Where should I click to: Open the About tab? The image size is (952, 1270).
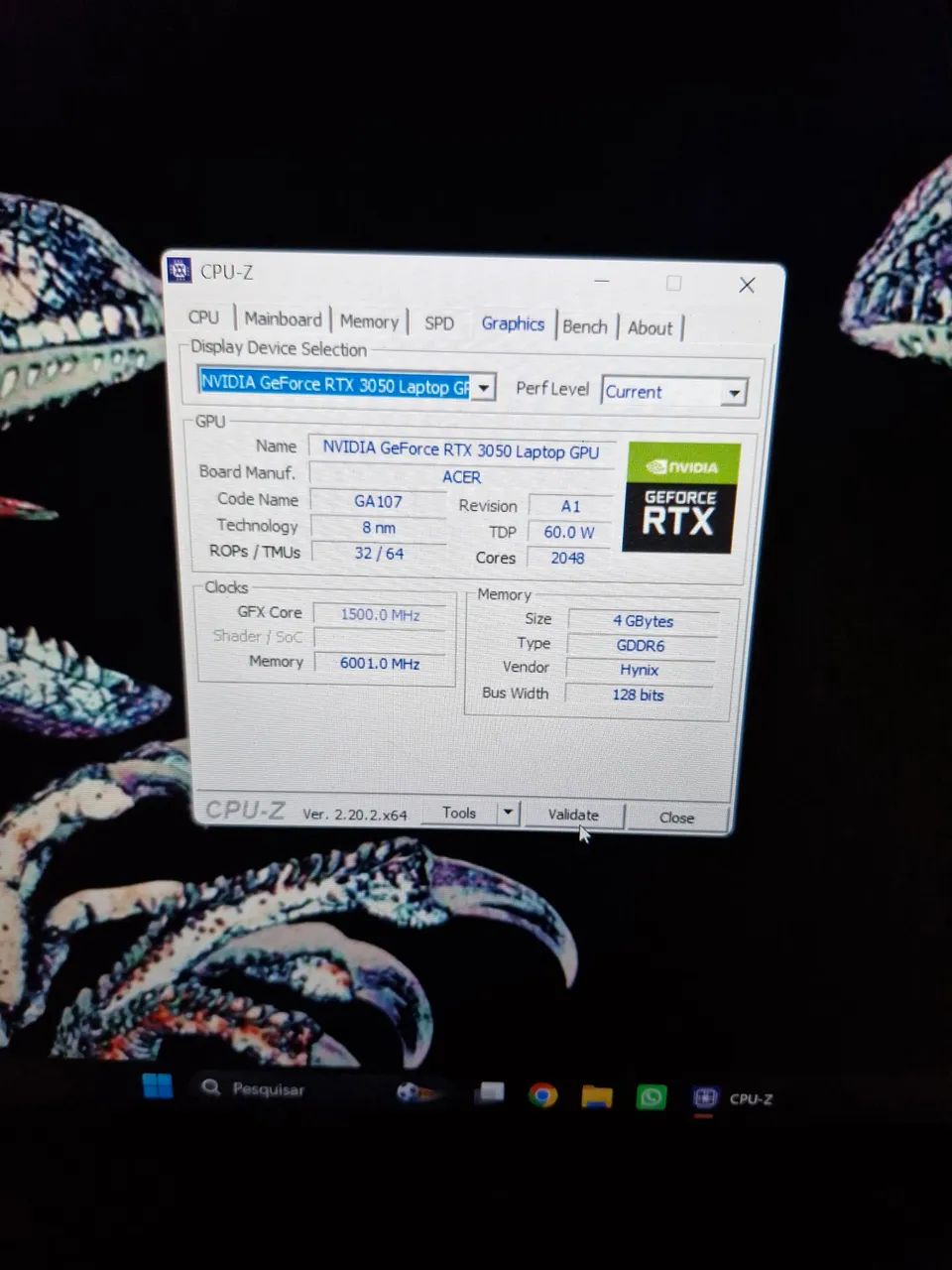[651, 327]
